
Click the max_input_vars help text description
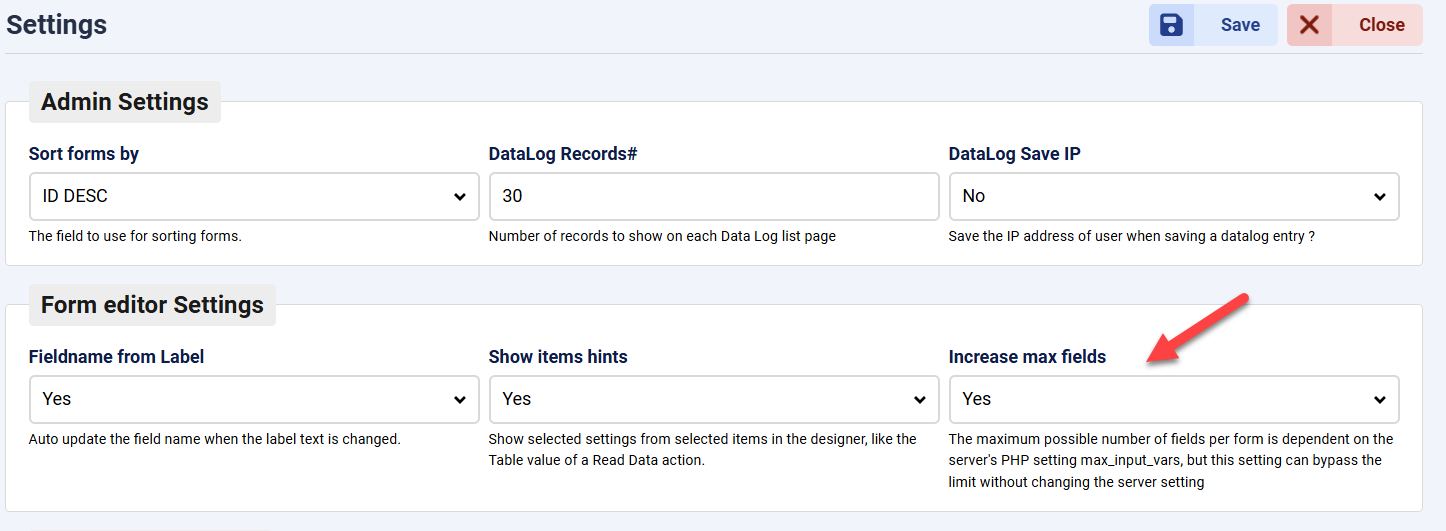click(1170, 460)
